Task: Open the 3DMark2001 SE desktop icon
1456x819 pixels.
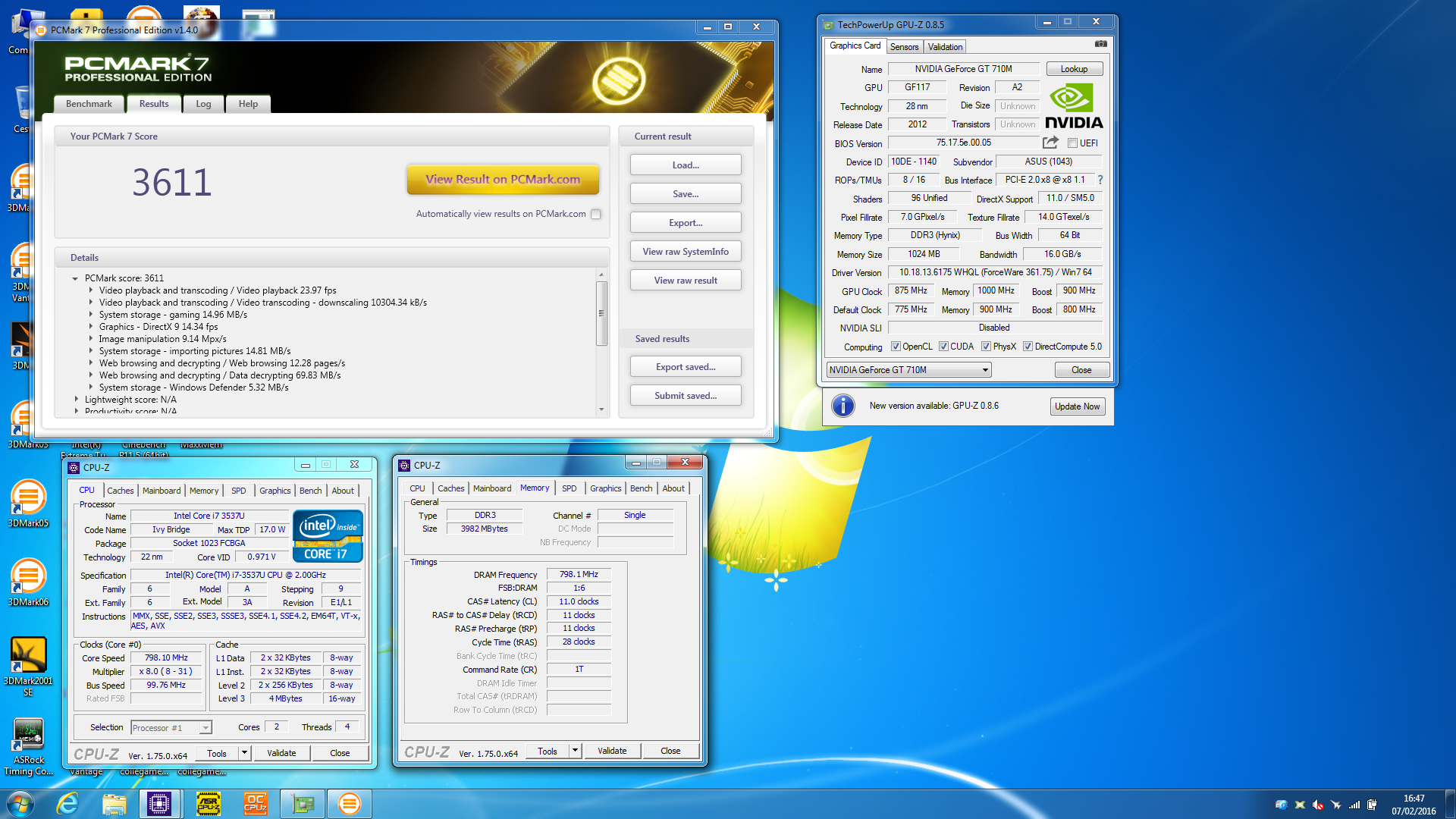Action: point(28,666)
